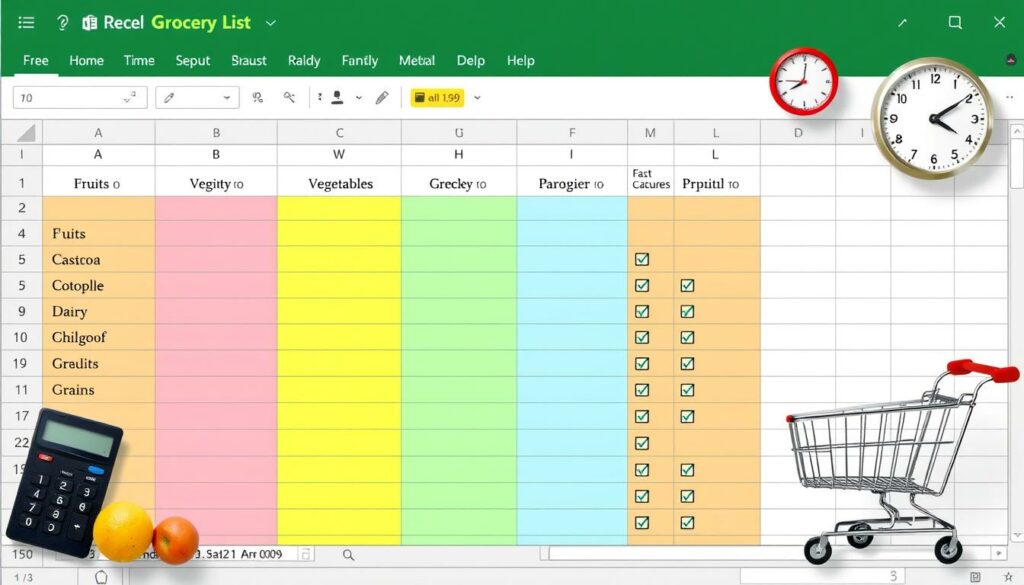Uncheck Dairy checkbox in column M
The height and width of the screenshot is (585, 1024).
coord(642,311)
